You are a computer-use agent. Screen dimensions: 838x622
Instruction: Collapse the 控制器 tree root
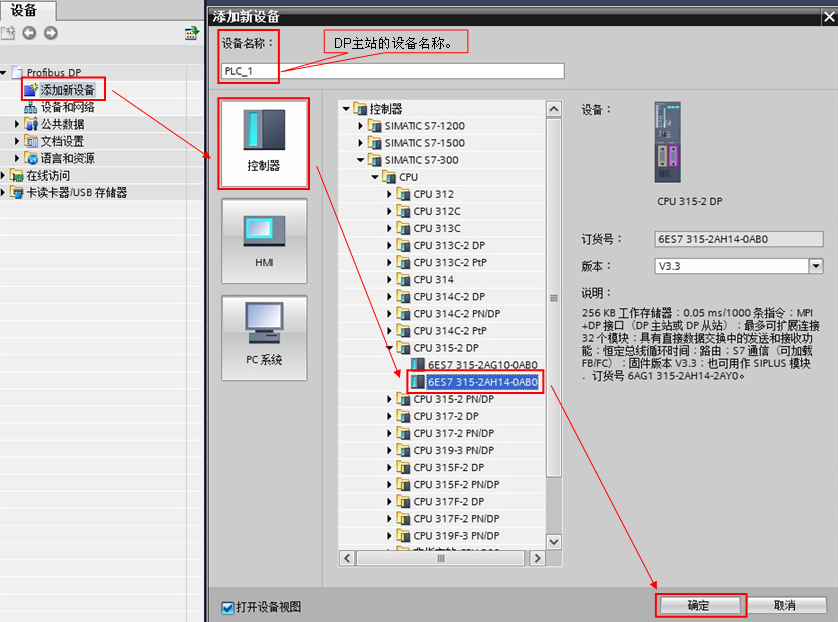tap(346, 109)
